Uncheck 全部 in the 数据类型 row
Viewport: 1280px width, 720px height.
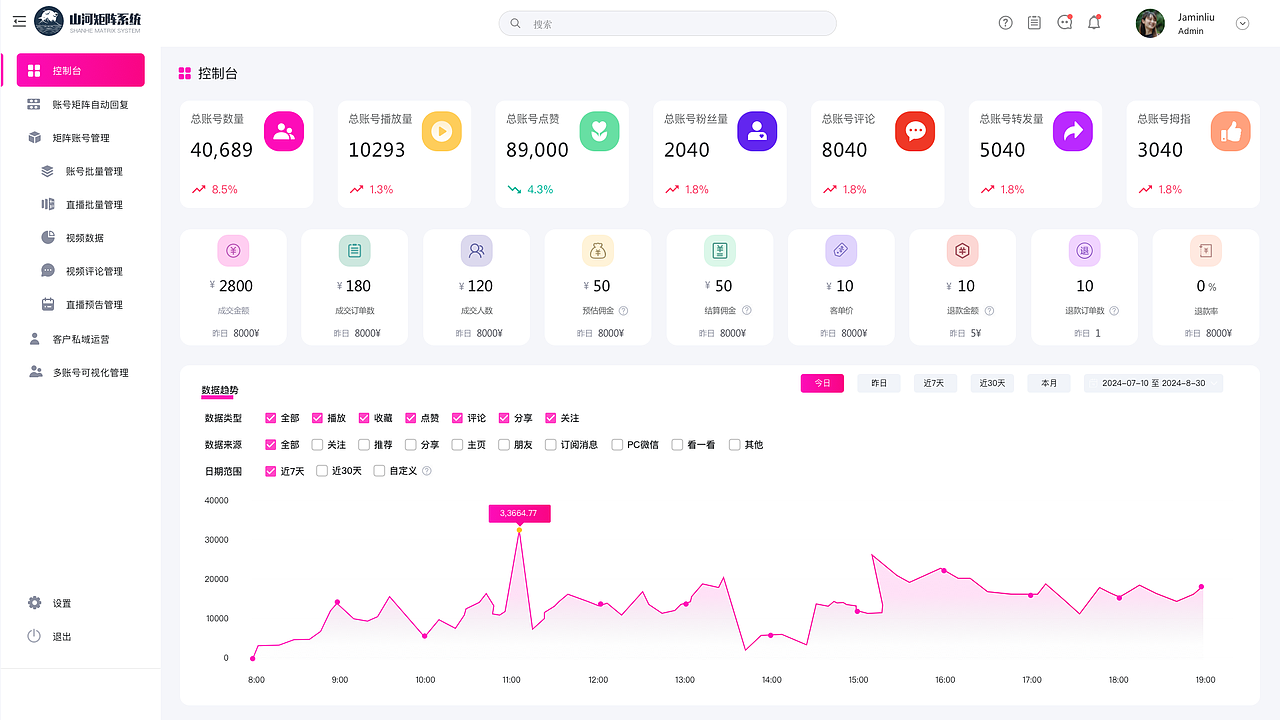point(270,418)
